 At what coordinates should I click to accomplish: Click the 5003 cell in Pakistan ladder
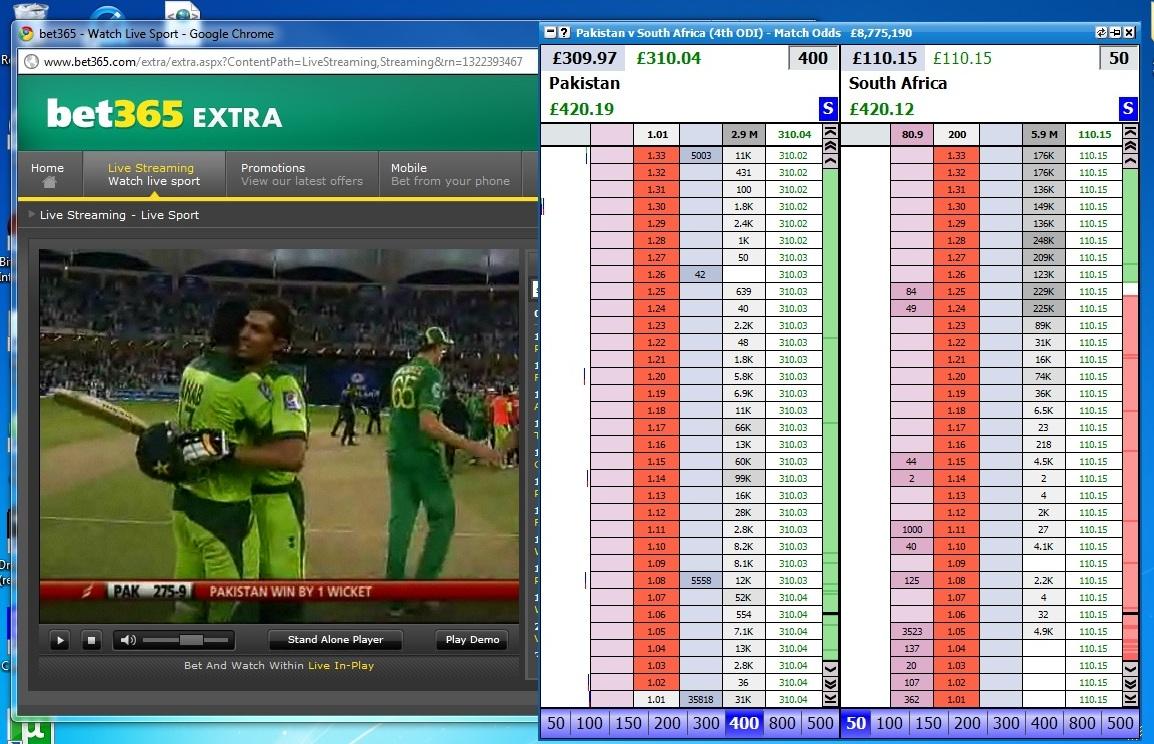701,155
